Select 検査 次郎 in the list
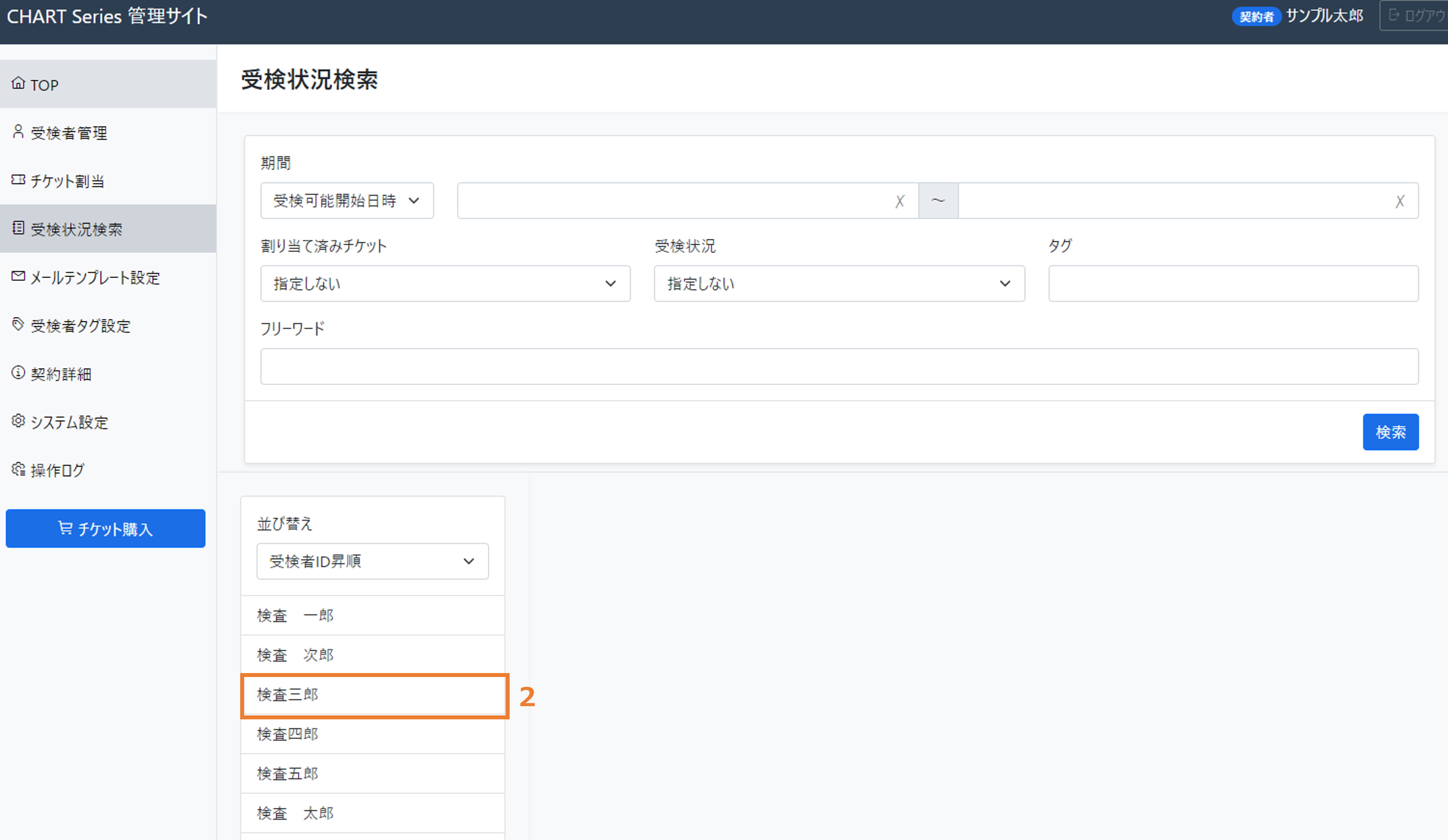The image size is (1448, 840). [372, 655]
